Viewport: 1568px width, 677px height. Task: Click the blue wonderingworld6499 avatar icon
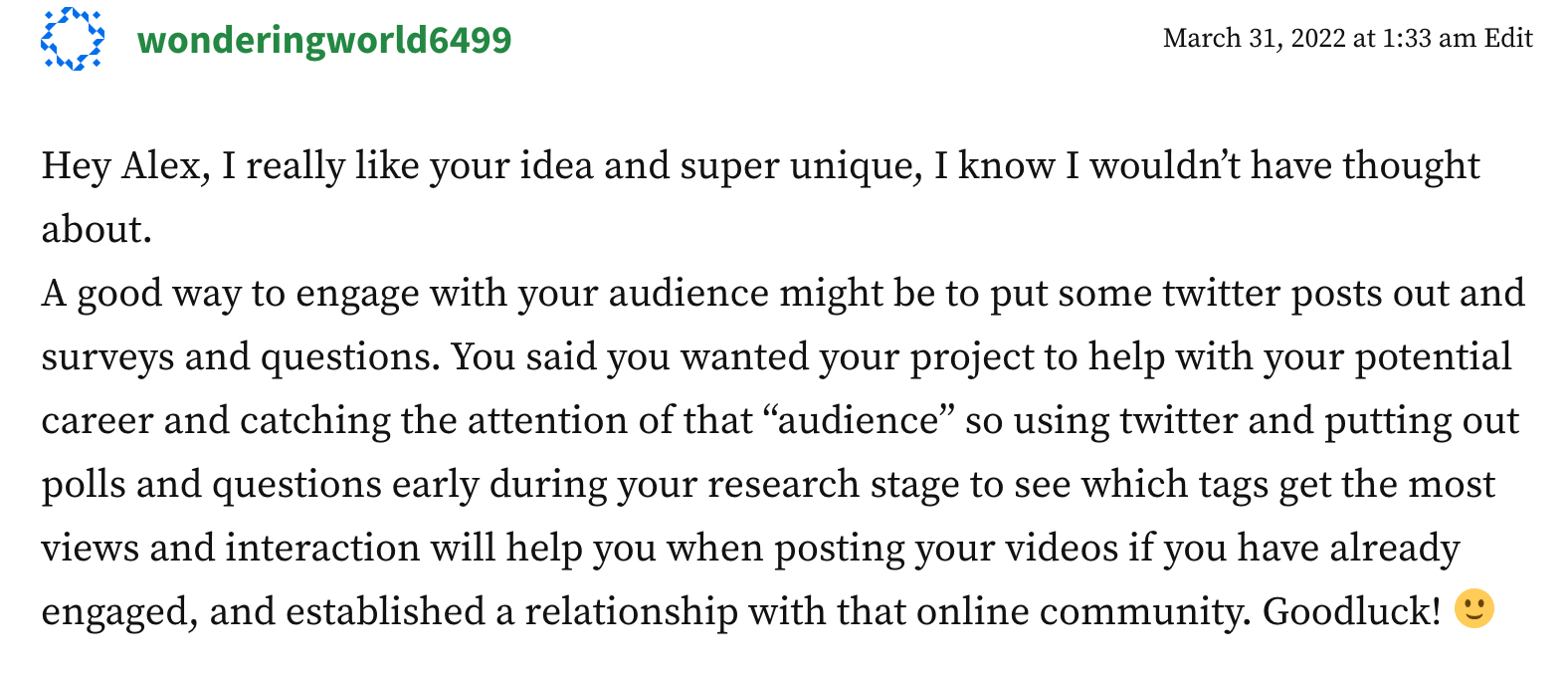click(73, 39)
